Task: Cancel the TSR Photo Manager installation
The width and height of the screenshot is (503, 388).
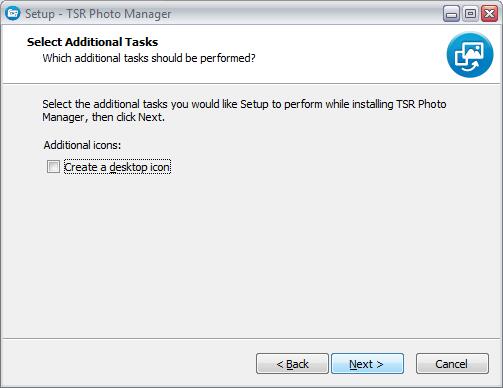Action: [452, 364]
